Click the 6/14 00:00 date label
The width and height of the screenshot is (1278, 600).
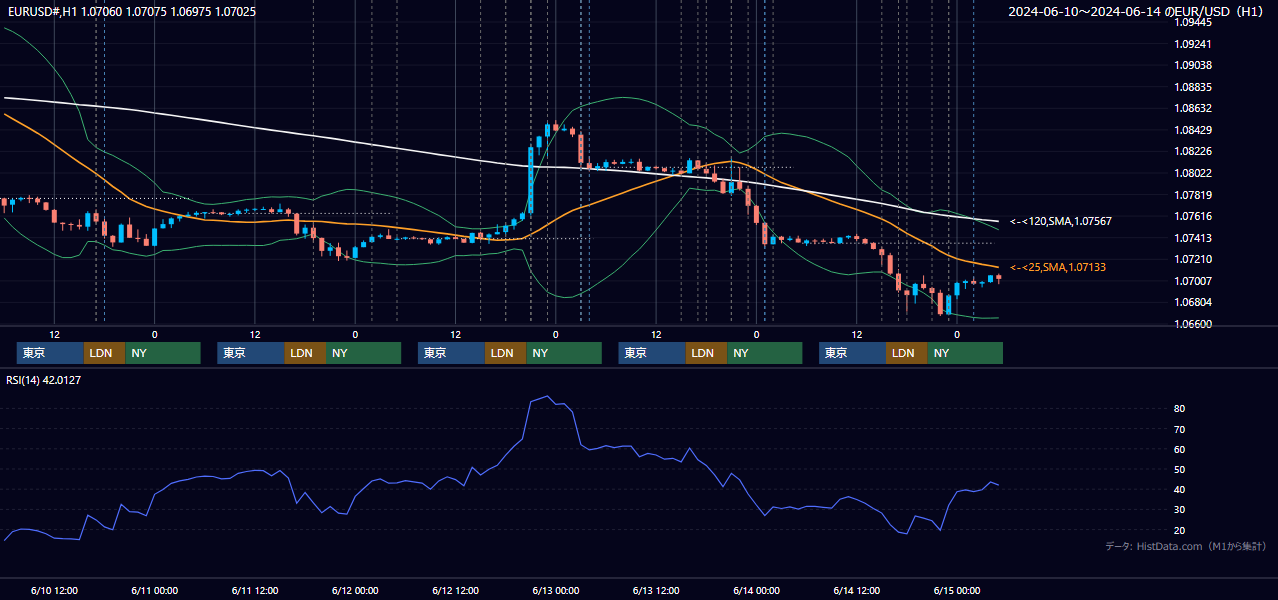[757, 590]
